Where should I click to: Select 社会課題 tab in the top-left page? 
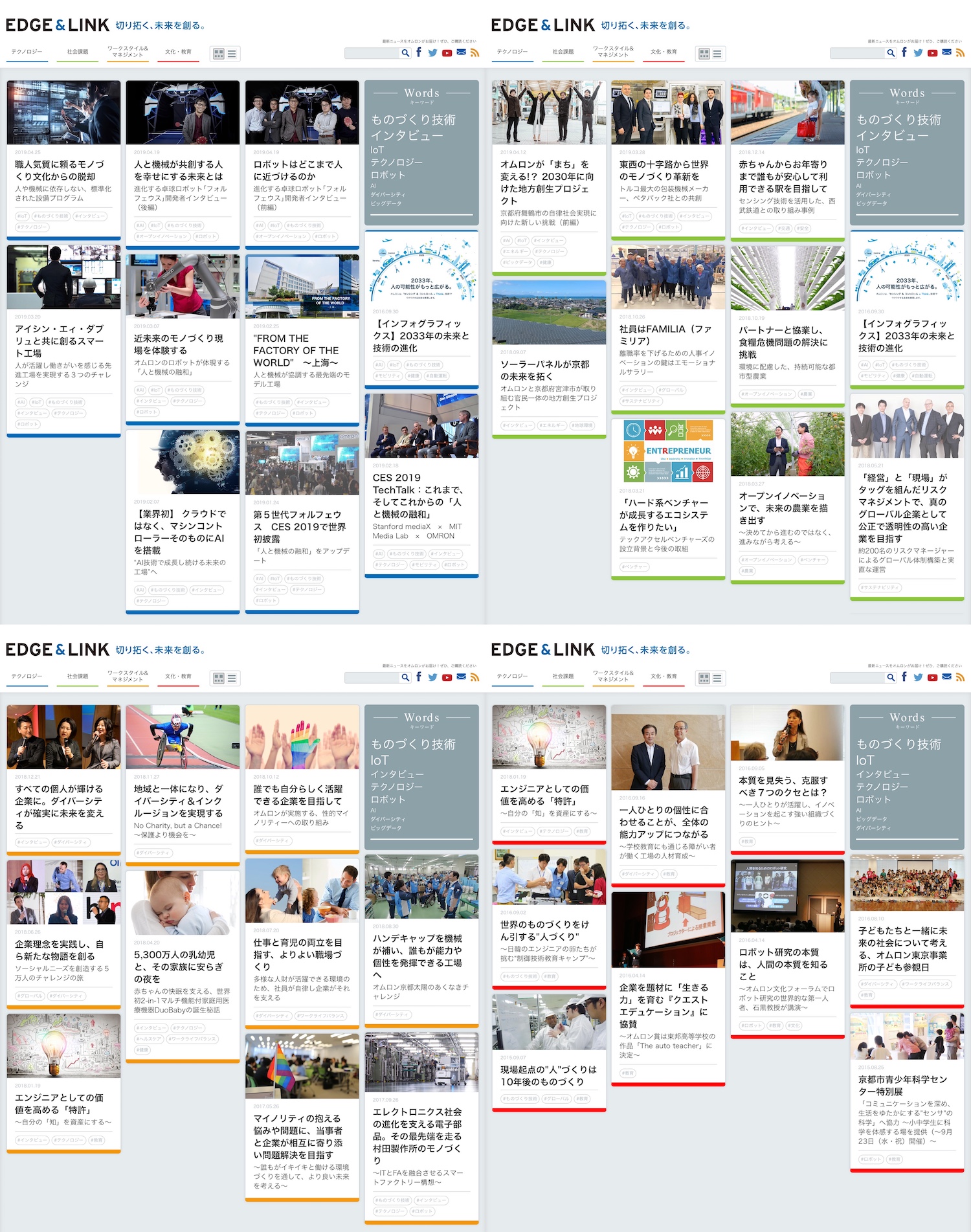click(78, 52)
